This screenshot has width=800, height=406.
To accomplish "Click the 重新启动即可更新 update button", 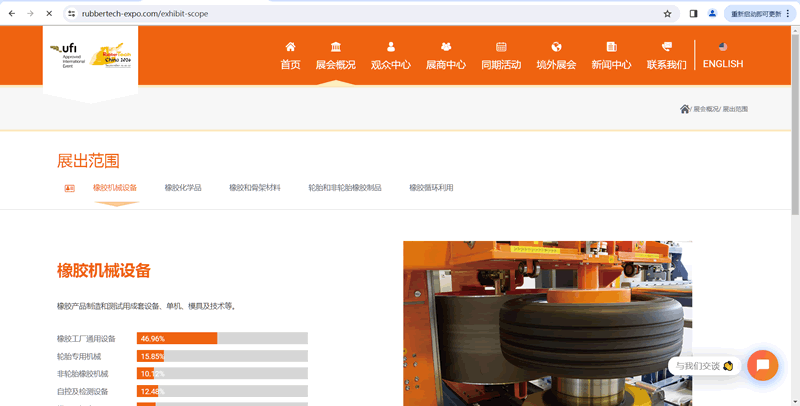I will tap(756, 14).
